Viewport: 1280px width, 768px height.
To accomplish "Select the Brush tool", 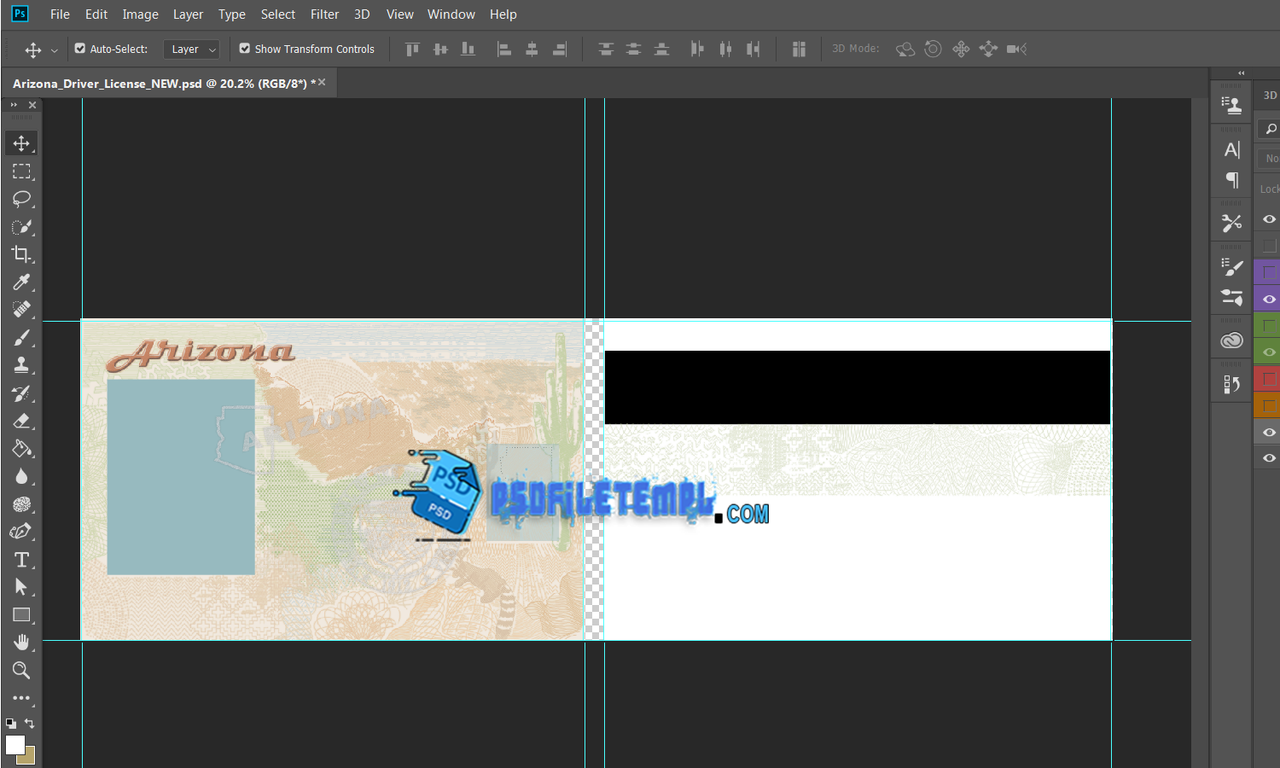I will (x=21, y=337).
